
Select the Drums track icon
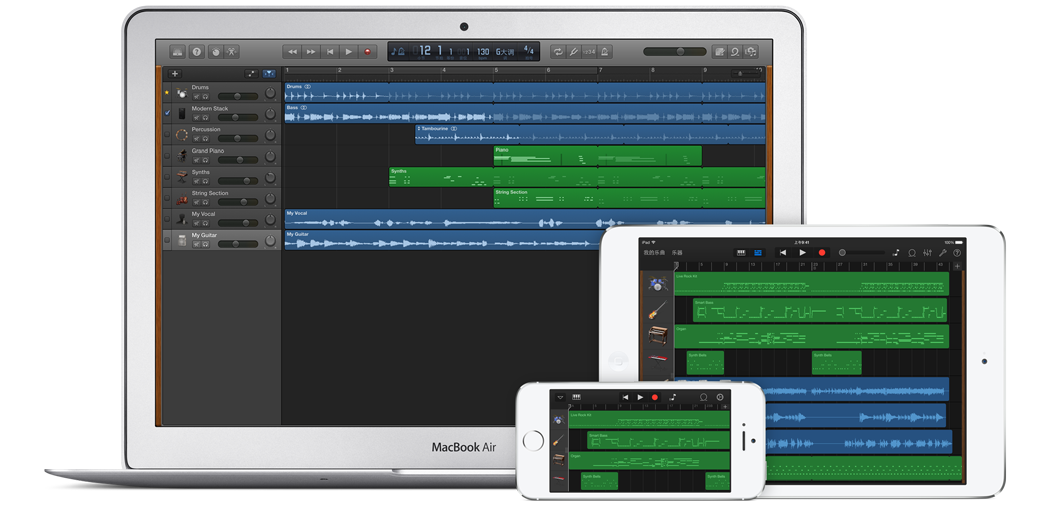(x=181, y=93)
